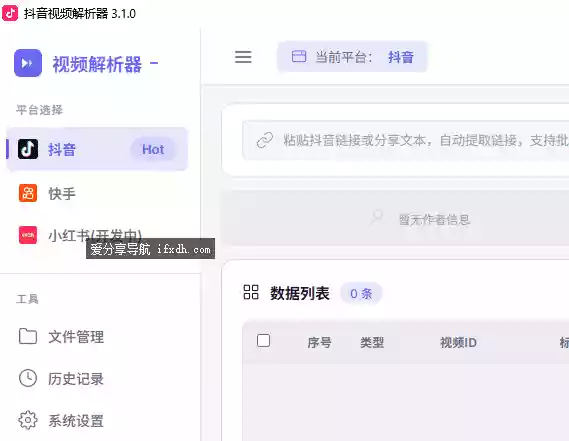Click the 当前平台: label text
Viewport: 569px width, 441px height.
(x=343, y=57)
